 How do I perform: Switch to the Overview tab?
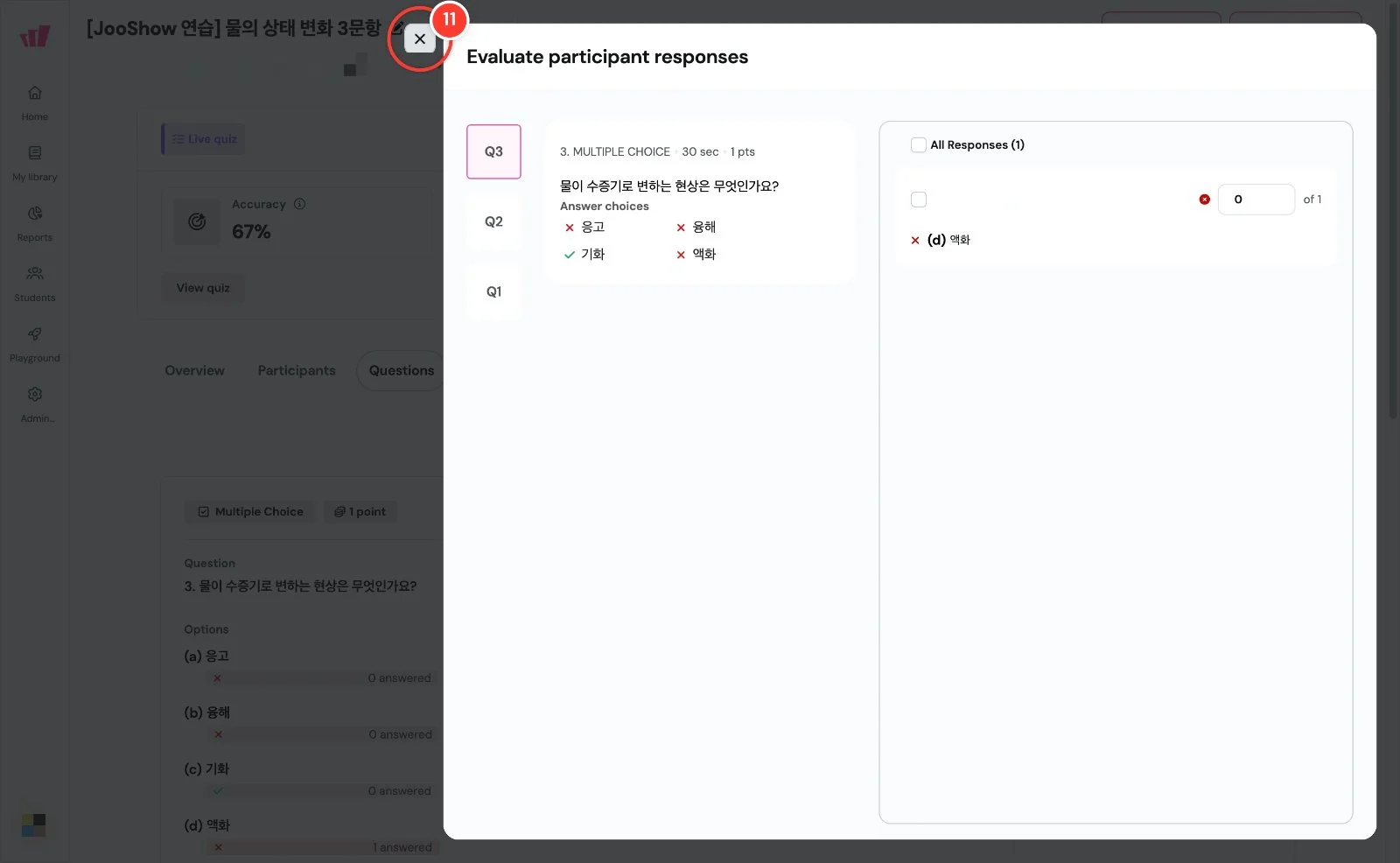(194, 370)
